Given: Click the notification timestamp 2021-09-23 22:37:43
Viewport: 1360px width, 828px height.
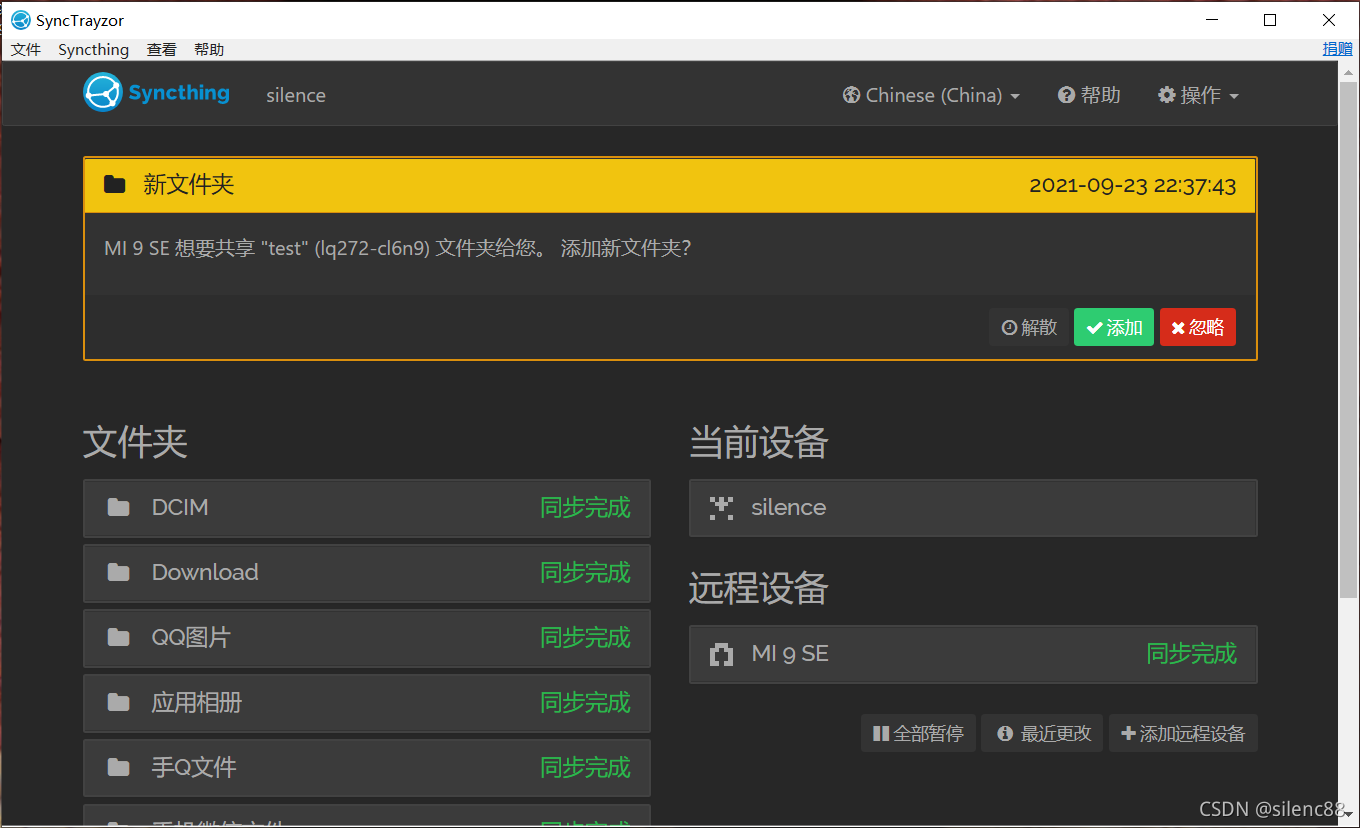Looking at the screenshot, I should coord(1132,186).
